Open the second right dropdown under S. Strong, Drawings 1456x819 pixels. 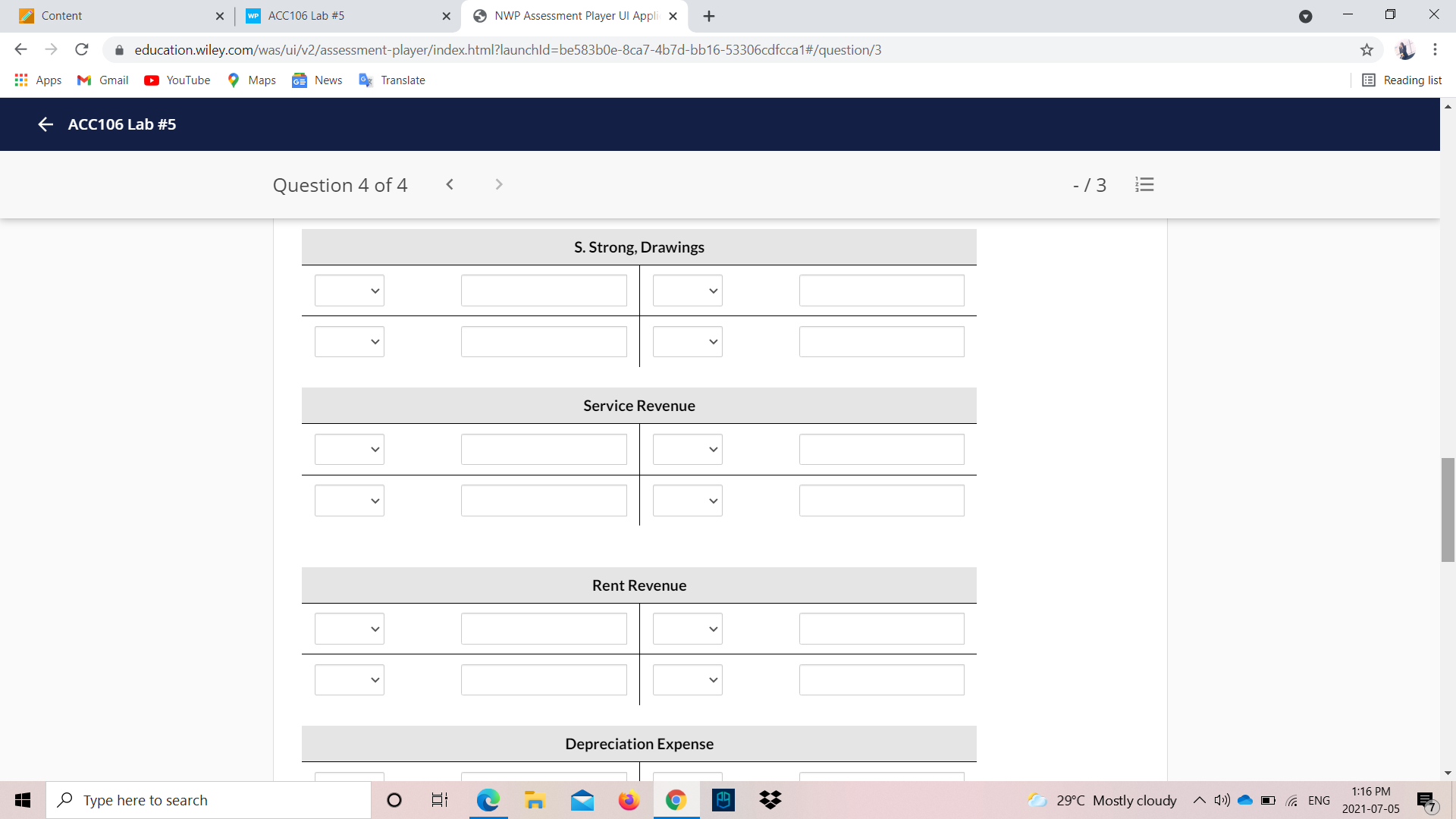tap(687, 342)
